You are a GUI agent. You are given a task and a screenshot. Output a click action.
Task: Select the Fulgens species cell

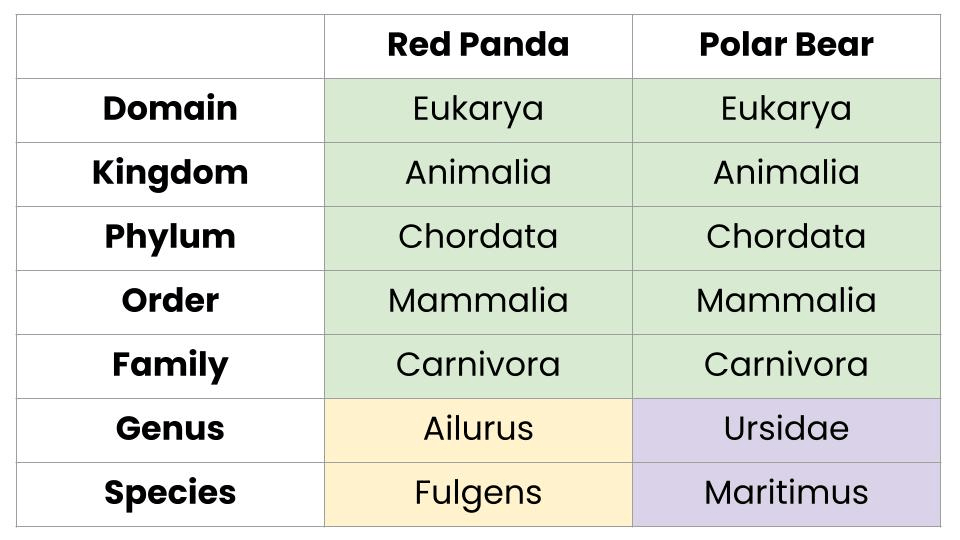click(x=478, y=493)
